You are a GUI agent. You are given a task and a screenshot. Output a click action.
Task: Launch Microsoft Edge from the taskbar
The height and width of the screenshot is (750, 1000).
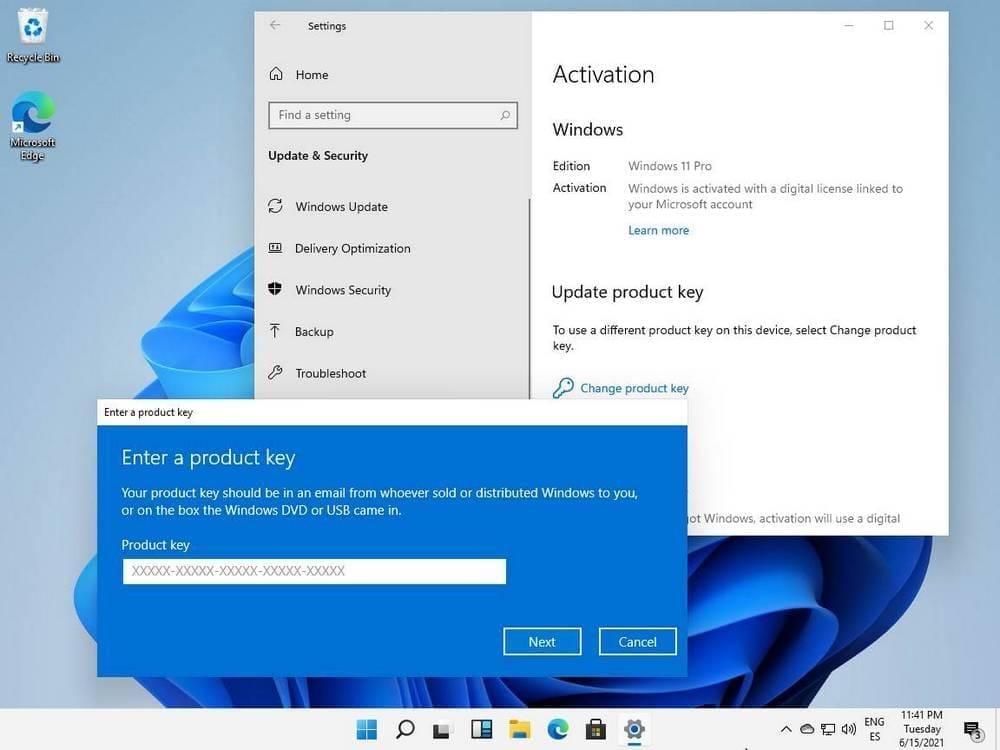click(x=558, y=729)
